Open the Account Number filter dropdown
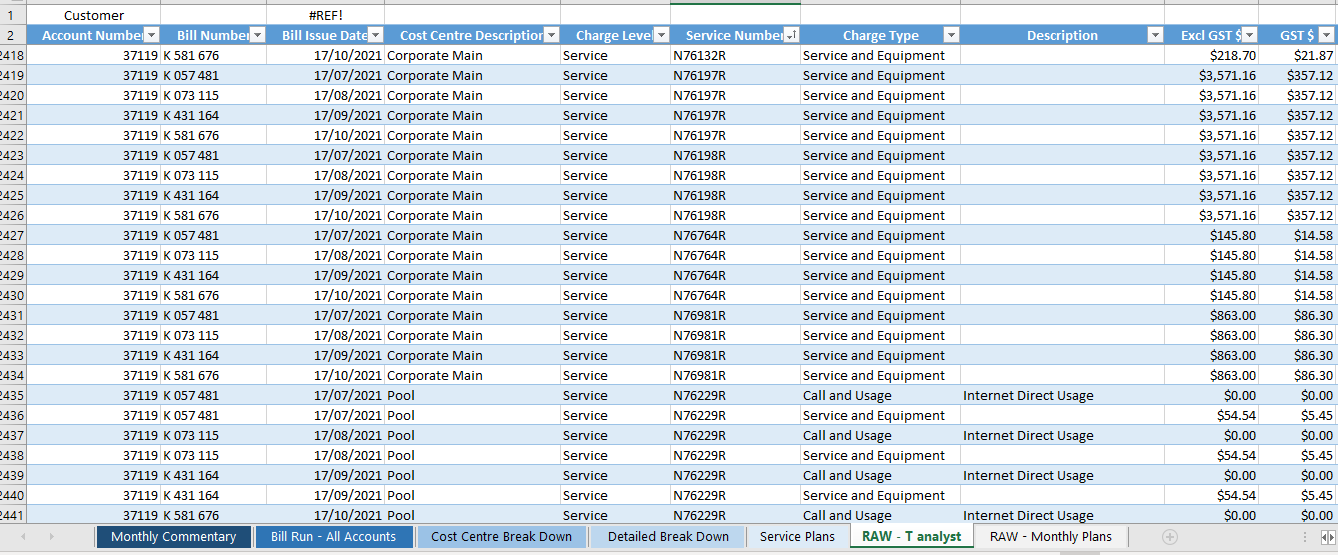This screenshot has width=1338, height=555. pyautogui.click(x=151, y=35)
